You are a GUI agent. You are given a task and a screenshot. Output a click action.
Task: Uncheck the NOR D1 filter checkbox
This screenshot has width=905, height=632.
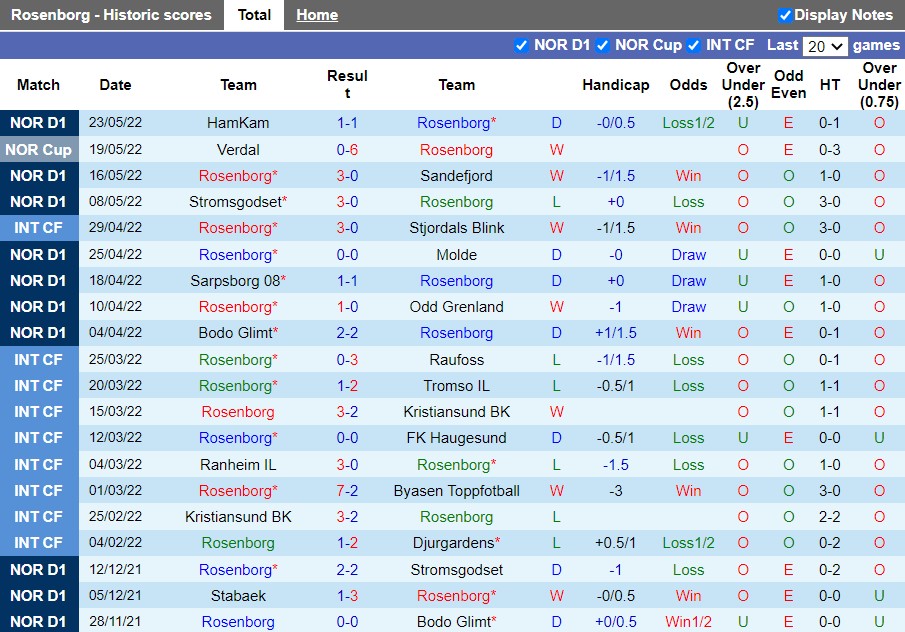point(521,46)
